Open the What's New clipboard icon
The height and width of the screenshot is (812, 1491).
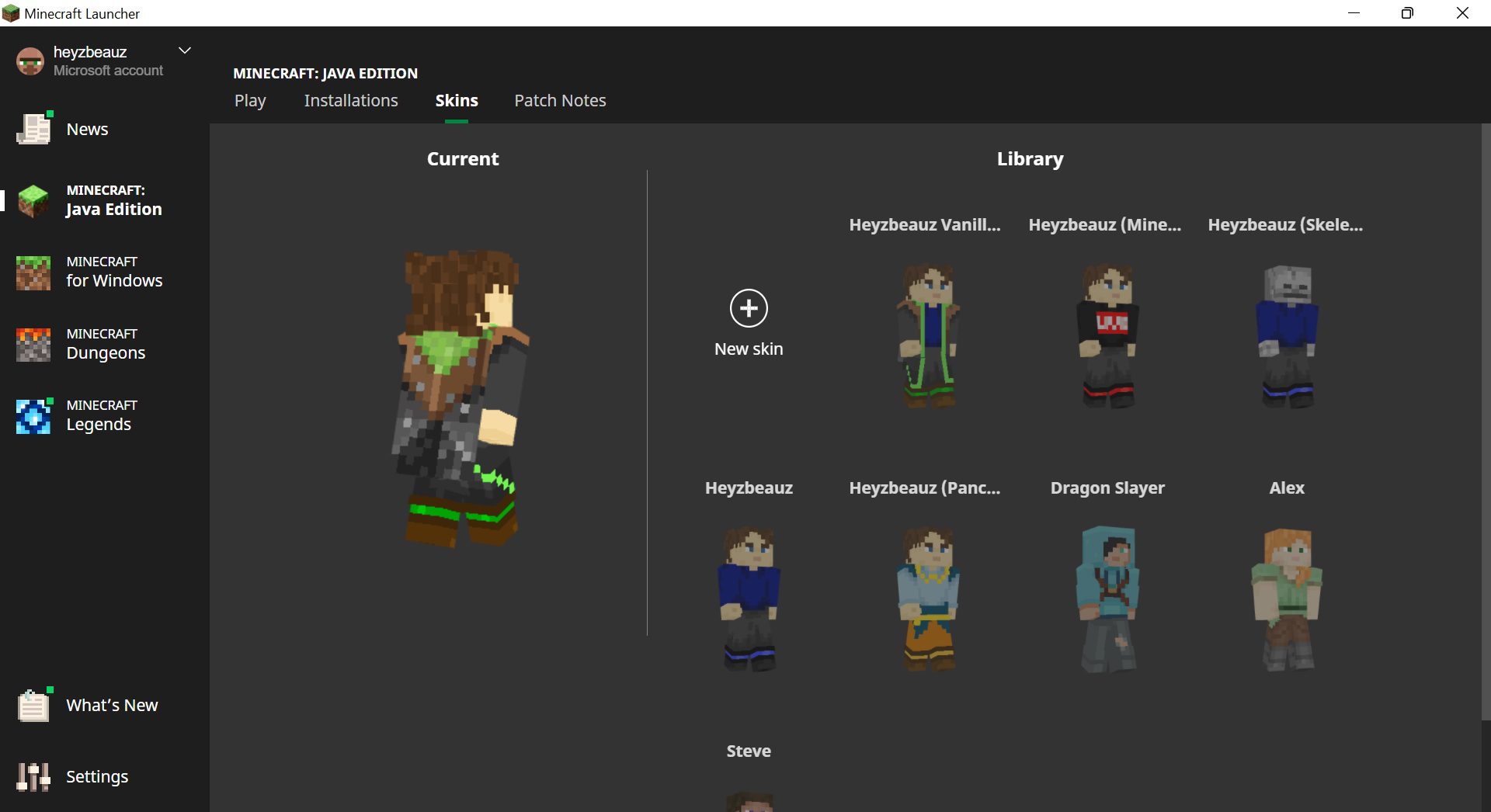(x=33, y=705)
